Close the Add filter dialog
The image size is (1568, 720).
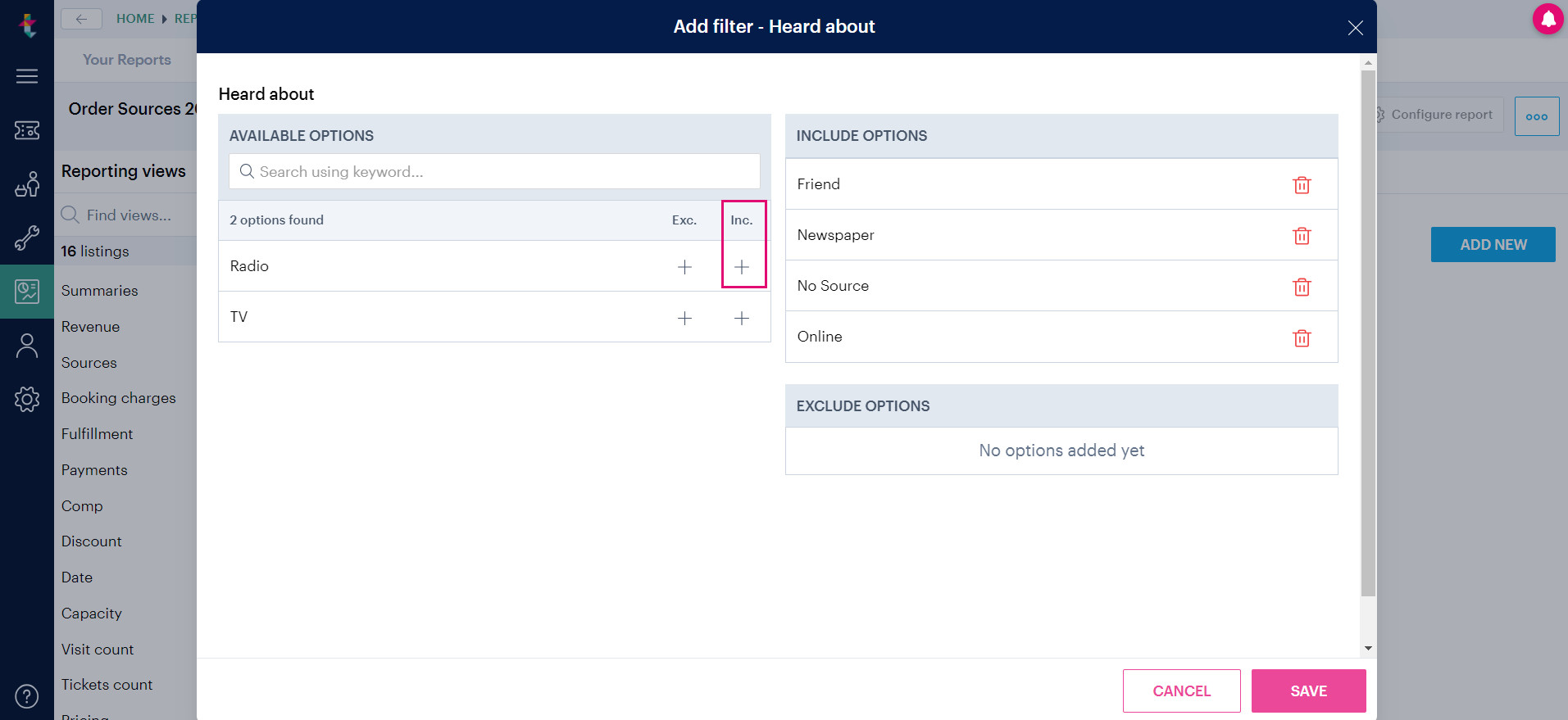tap(1356, 28)
